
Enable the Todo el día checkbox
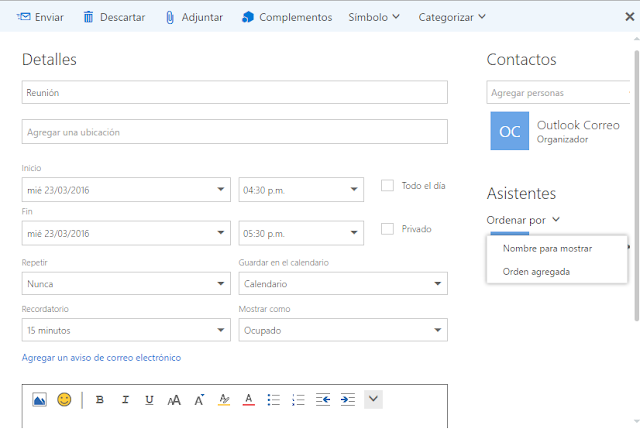(387, 185)
